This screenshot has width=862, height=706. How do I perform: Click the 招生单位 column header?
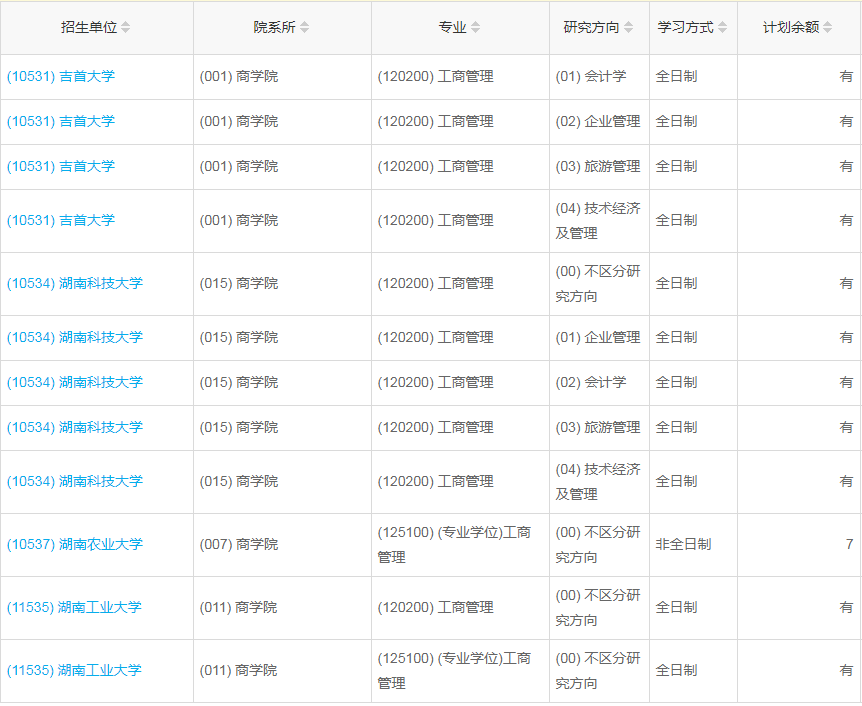(x=90, y=27)
